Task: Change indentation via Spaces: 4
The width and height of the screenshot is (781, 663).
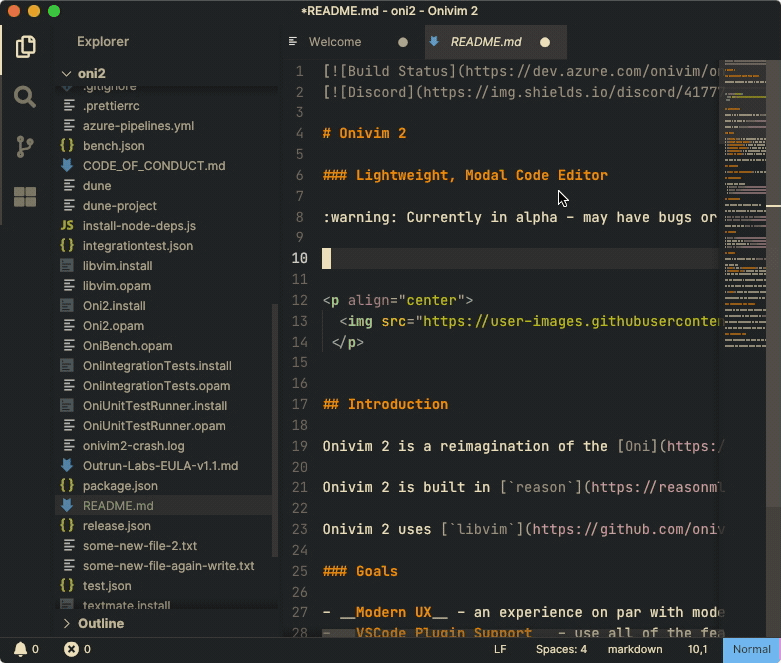Action: point(561,650)
